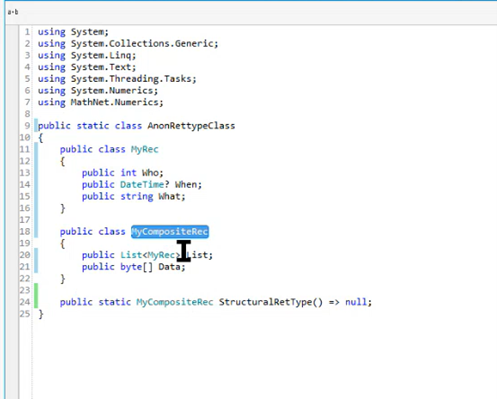Click line number 17 in the gutter
This screenshot has height=399, width=497.
click(25, 220)
